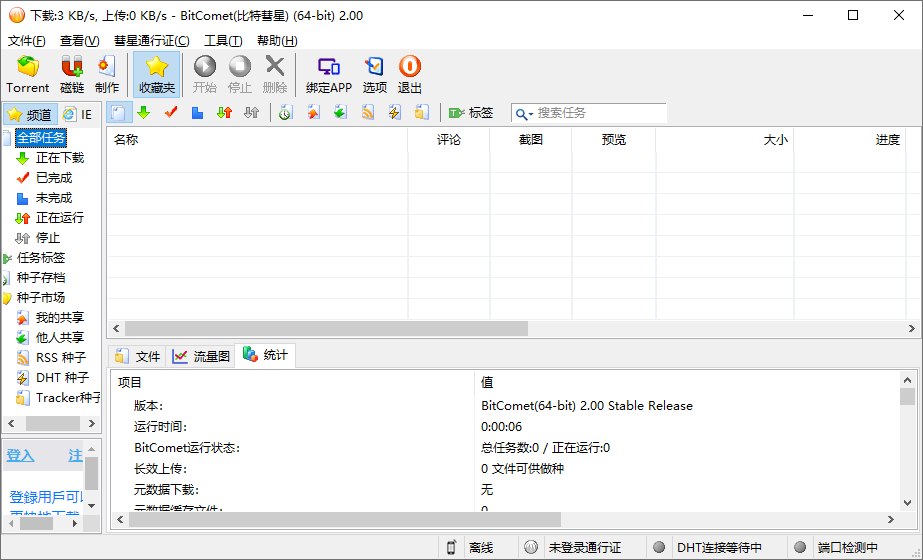Screen dimensions: 923x560
Task: Open a Torrent file from toolbar
Action: click(28, 74)
